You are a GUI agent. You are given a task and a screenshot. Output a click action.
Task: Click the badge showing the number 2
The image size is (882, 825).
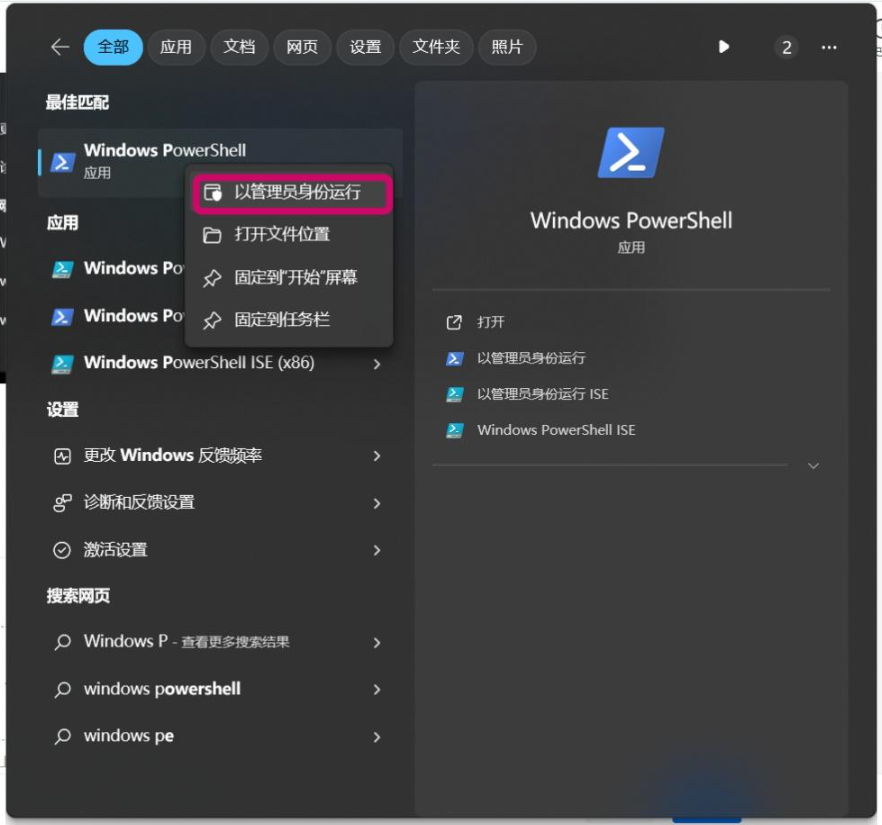pos(786,47)
